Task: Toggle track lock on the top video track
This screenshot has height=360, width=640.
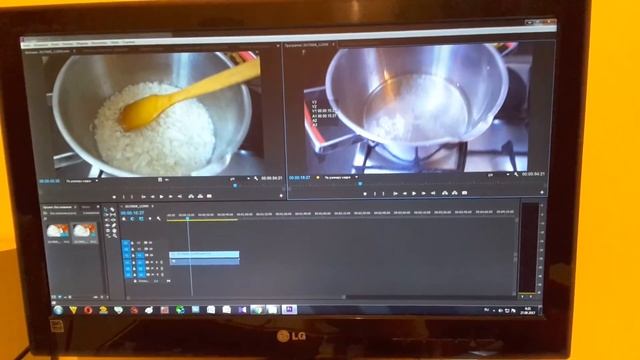Action: 133,243
